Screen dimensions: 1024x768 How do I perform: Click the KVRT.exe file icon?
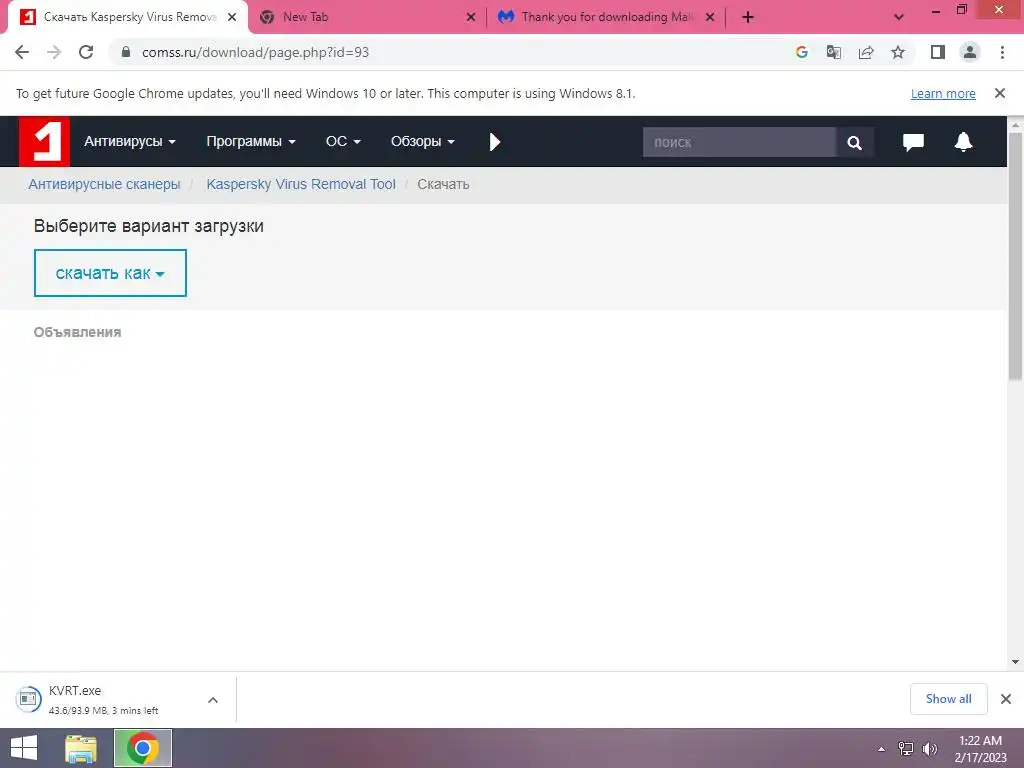pos(28,699)
